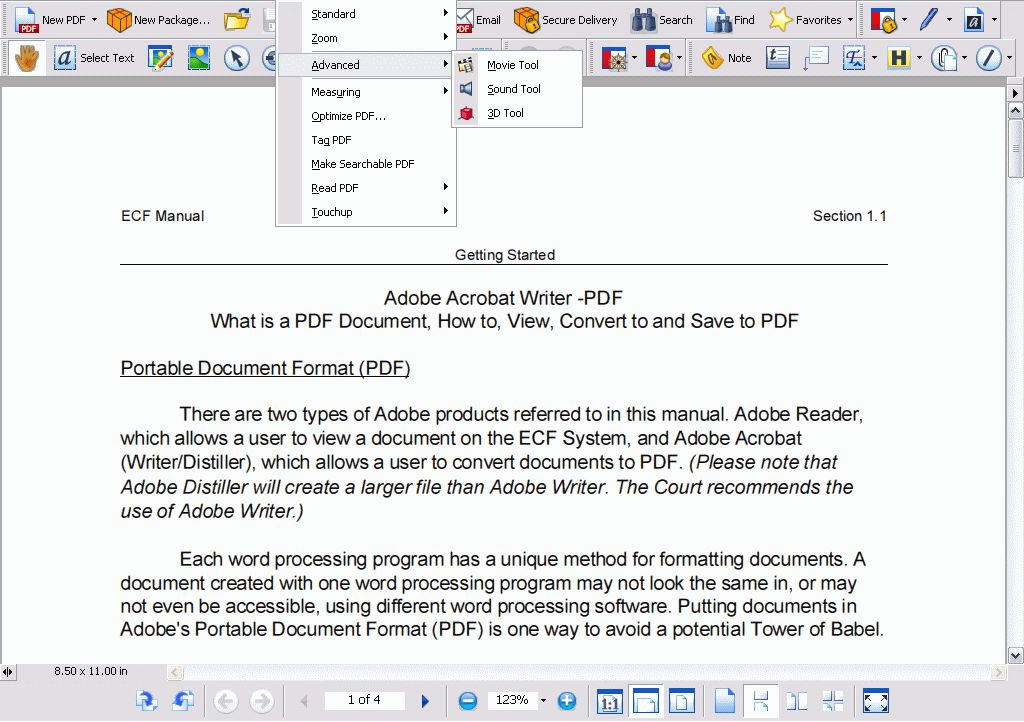Toggle fit width view
Image resolution: width=1024 pixels, height=722 pixels.
[x=645, y=702]
